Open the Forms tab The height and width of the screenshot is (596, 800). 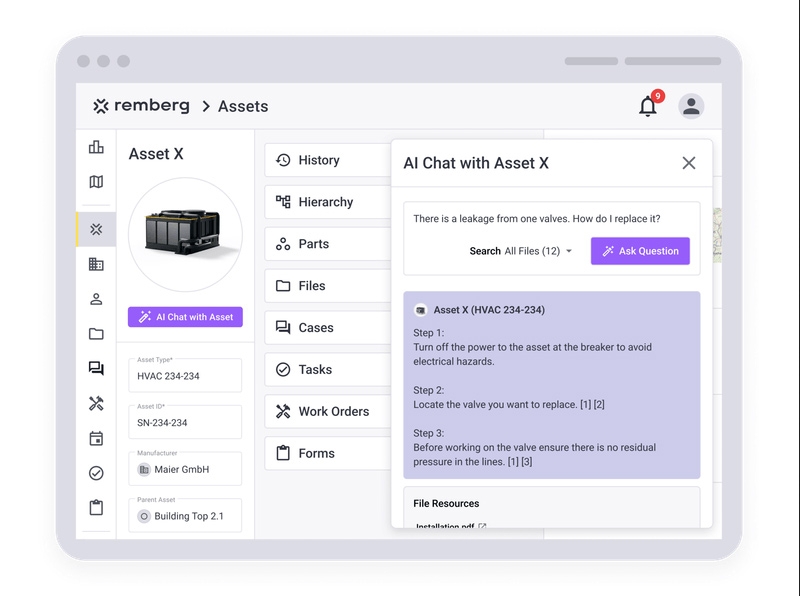[x=328, y=453]
